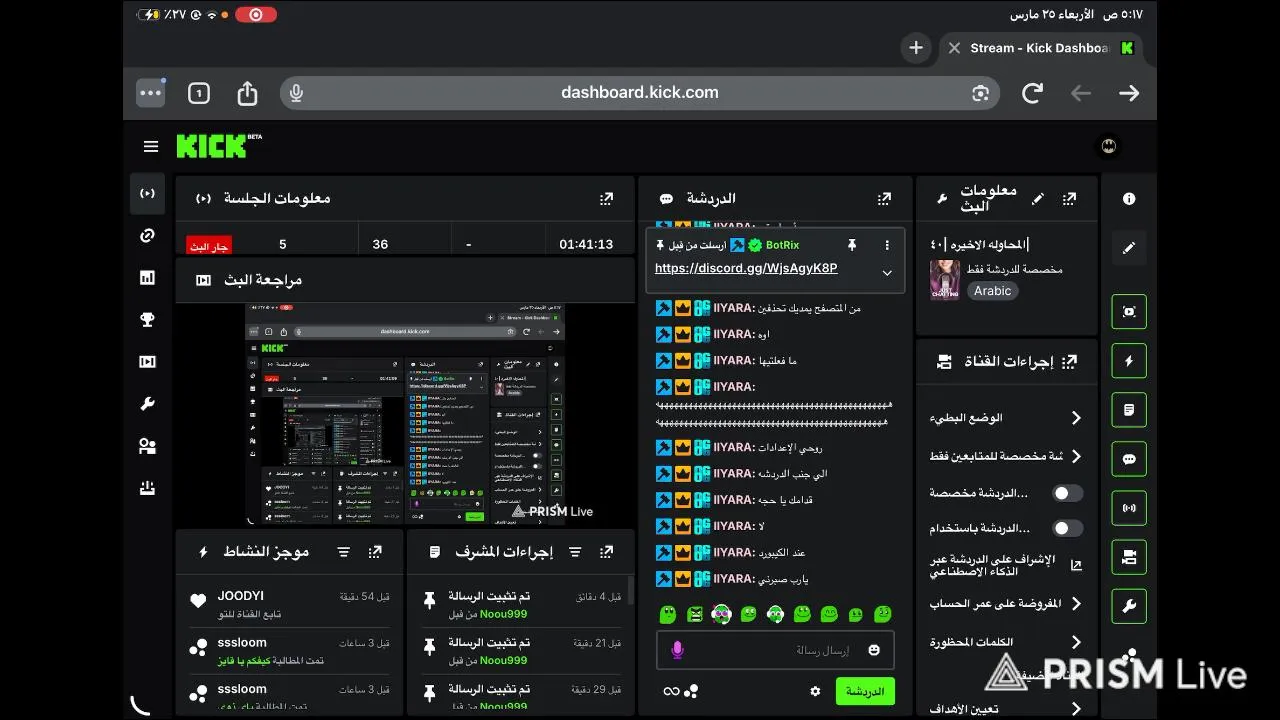Open the stream broadcast icon in left sidebar
1280x720 pixels.
click(x=148, y=193)
